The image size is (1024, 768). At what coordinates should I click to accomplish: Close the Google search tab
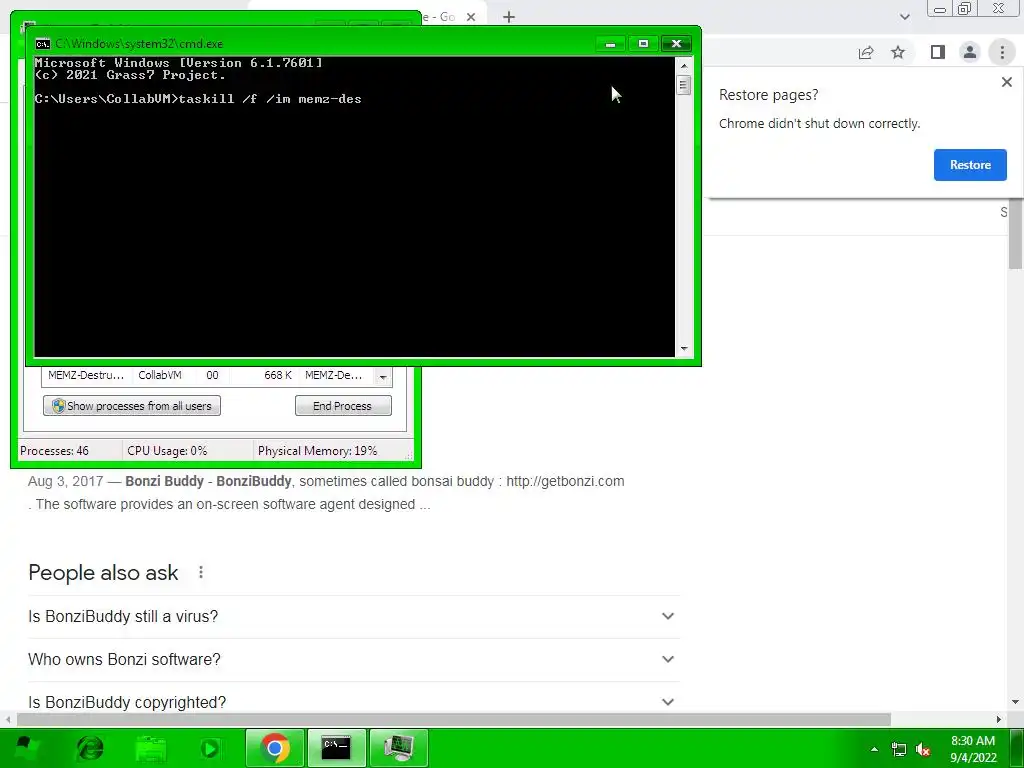coord(471,17)
